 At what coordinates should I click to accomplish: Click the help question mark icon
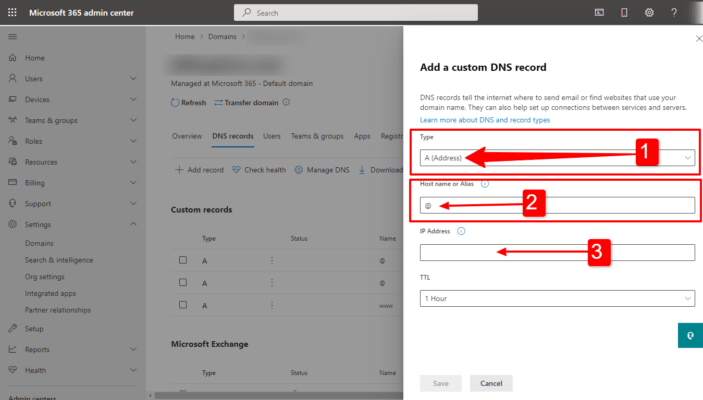click(x=674, y=12)
